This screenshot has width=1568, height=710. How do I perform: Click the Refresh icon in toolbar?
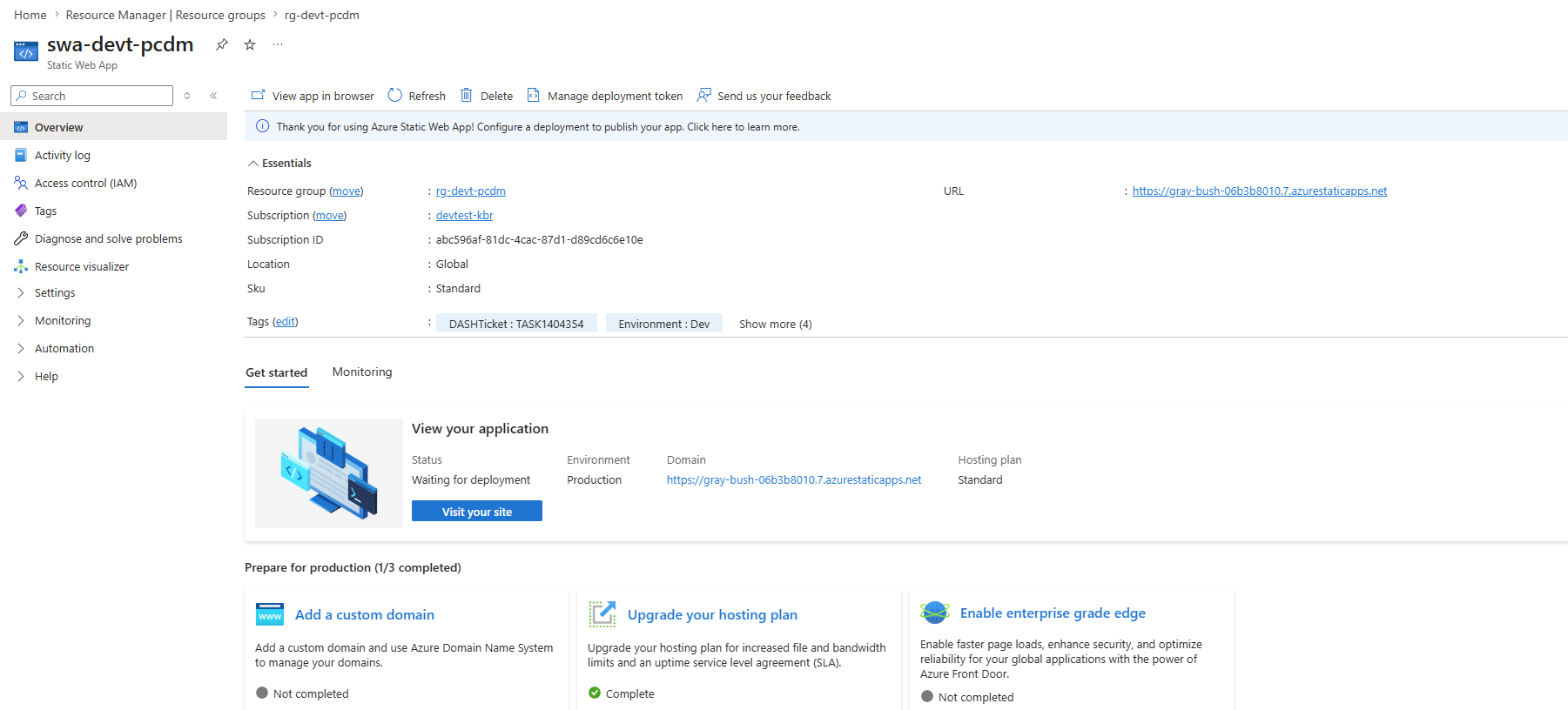click(395, 95)
